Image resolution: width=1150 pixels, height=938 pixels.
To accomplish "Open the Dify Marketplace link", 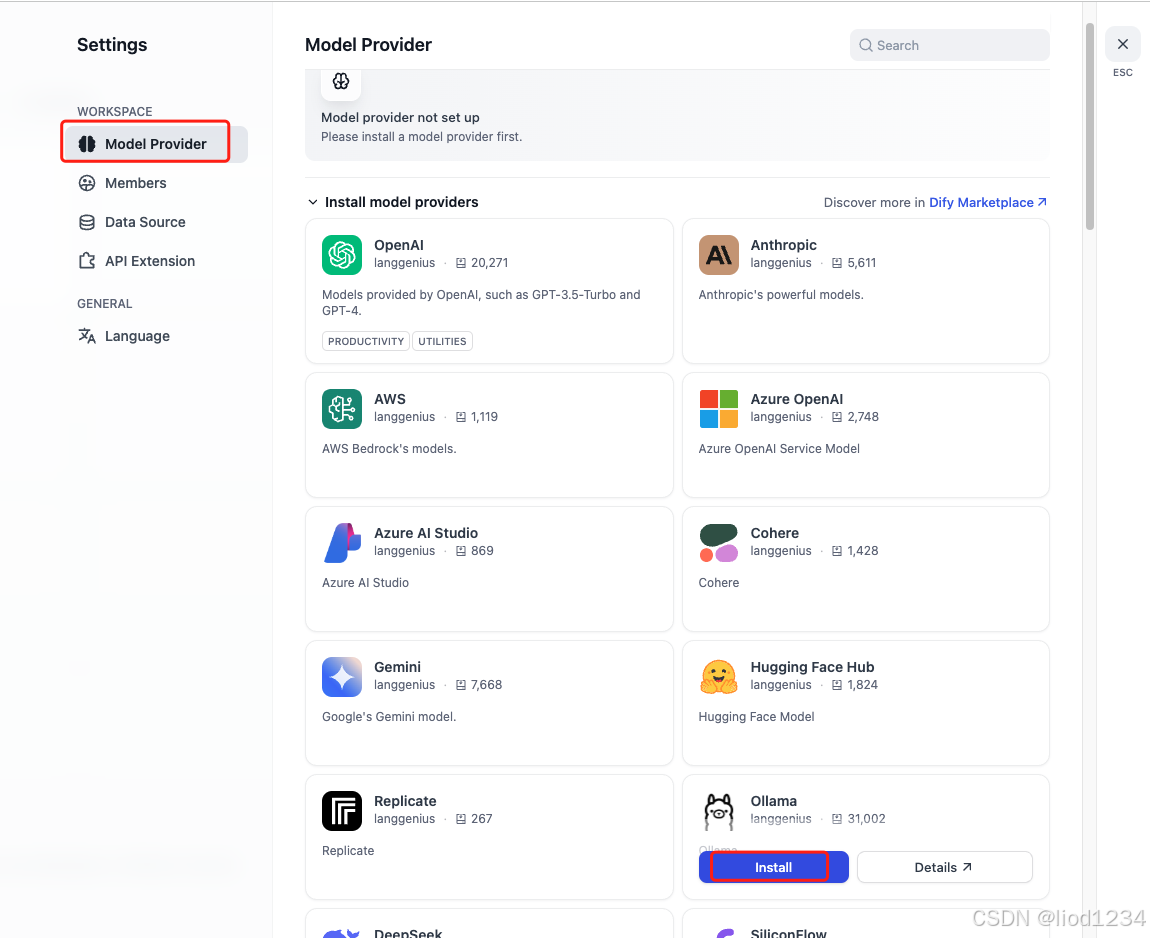I will (988, 202).
